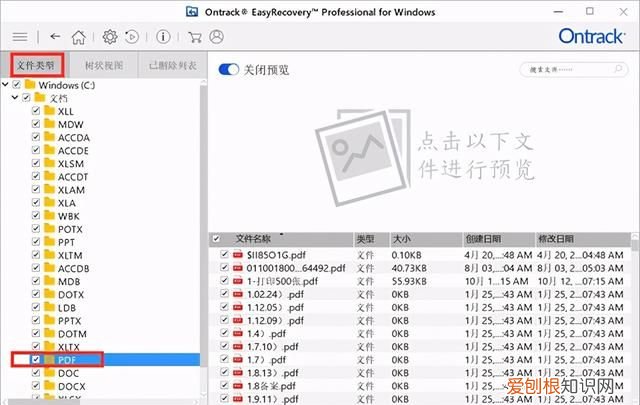This screenshot has width=640, height=405.
Task: Open the user account icon
Action: [216, 37]
